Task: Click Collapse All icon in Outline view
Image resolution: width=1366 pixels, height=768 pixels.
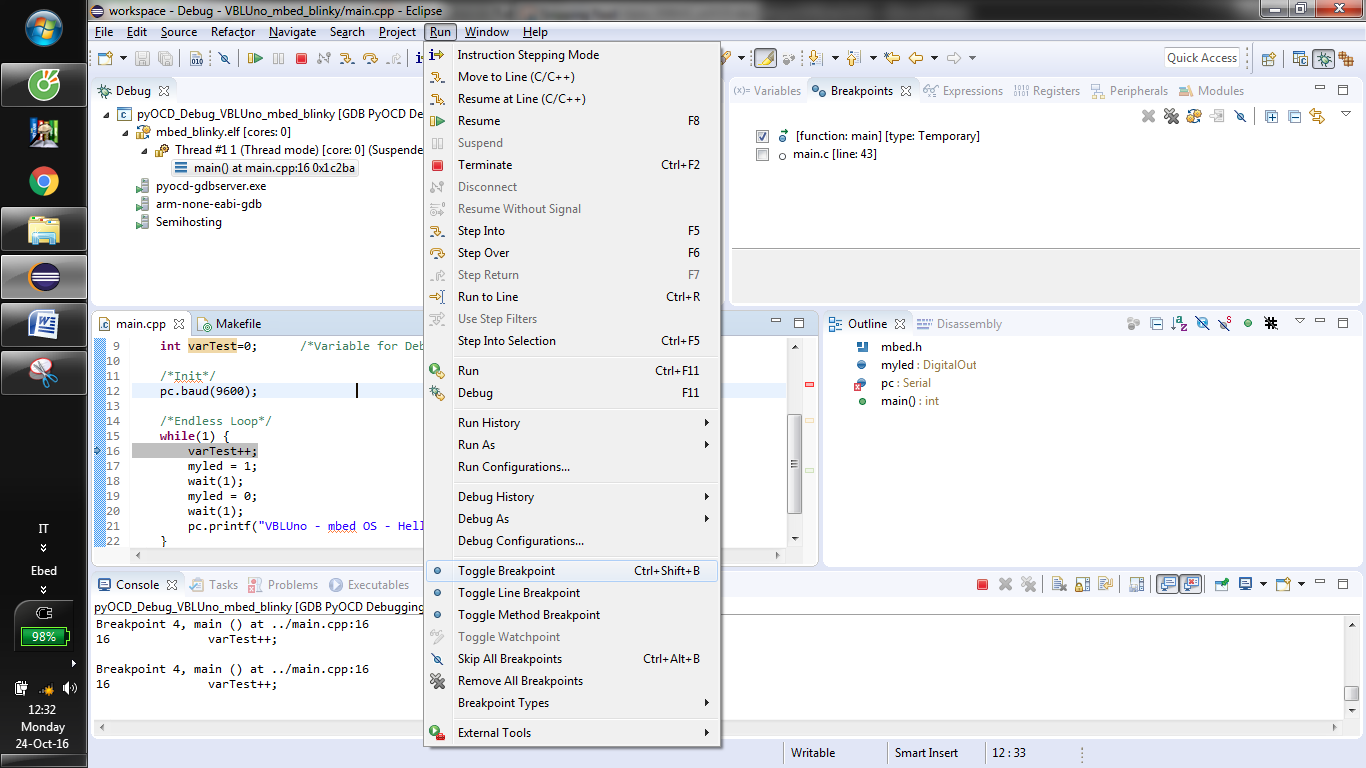Action: (x=1157, y=323)
